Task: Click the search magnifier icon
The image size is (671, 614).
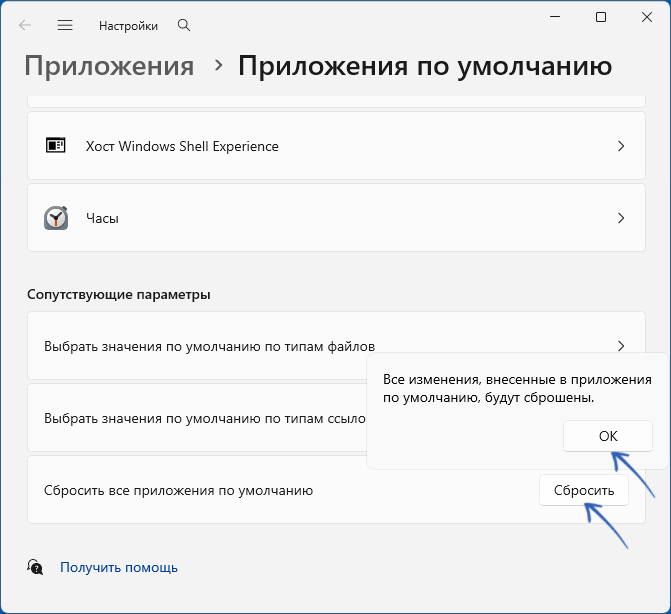Action: pos(184,25)
